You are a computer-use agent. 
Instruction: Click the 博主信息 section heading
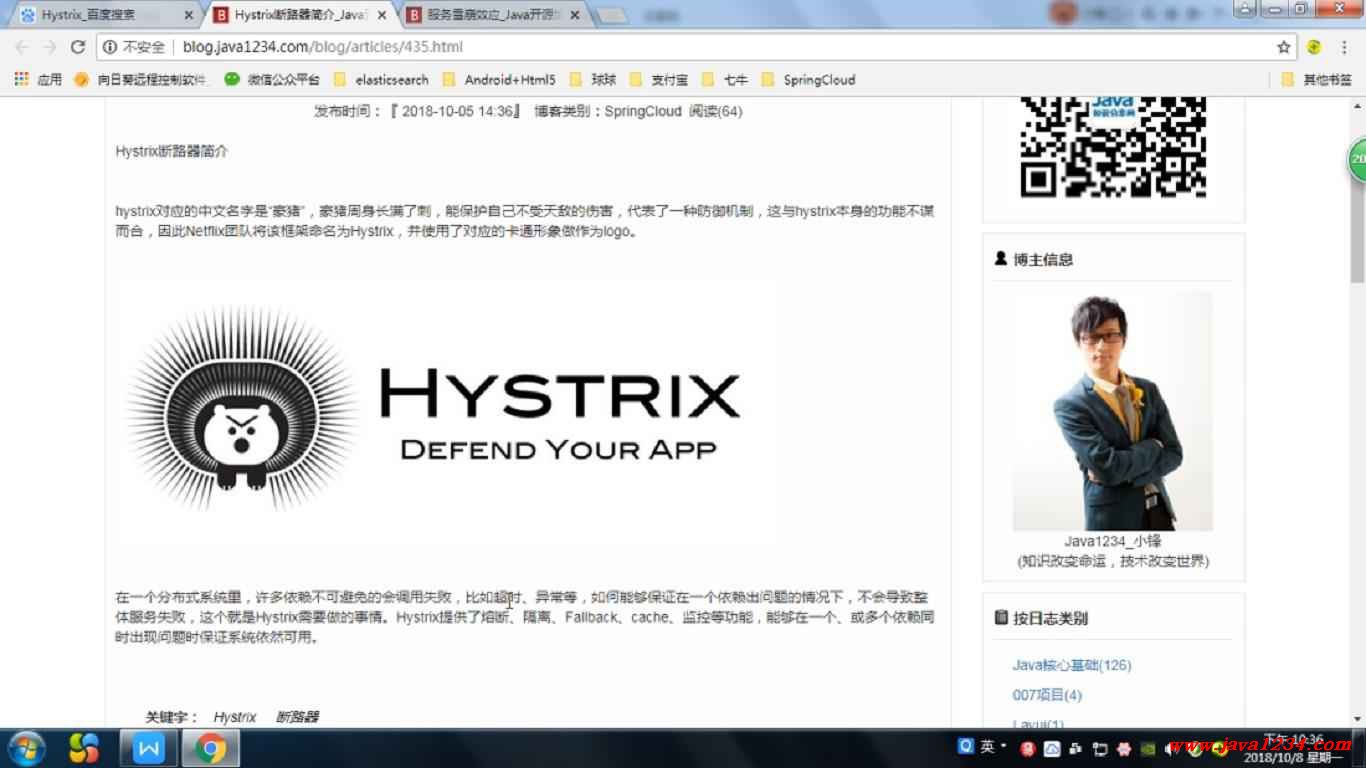click(x=1043, y=259)
